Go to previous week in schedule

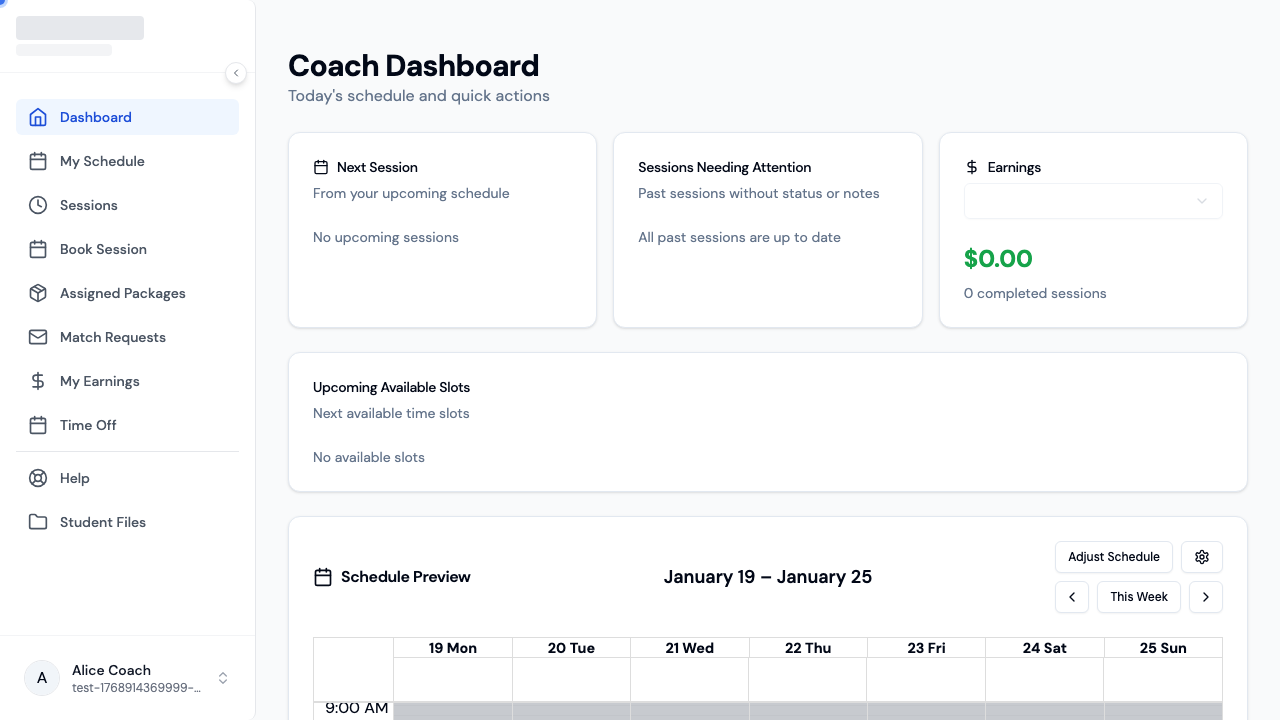point(1072,597)
